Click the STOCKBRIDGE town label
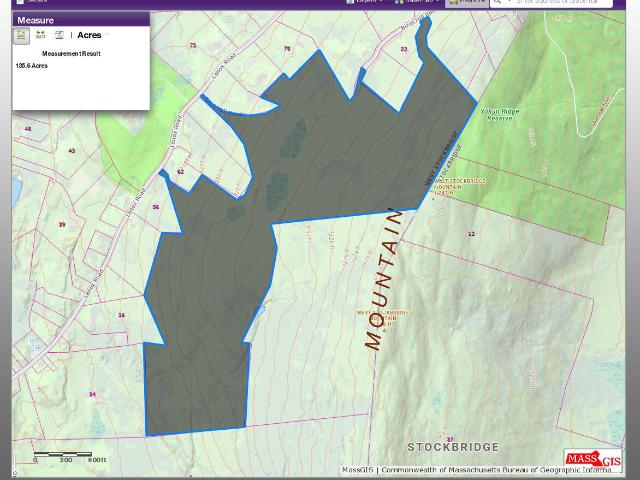Screen dimensions: 640x480 [x=453, y=447]
